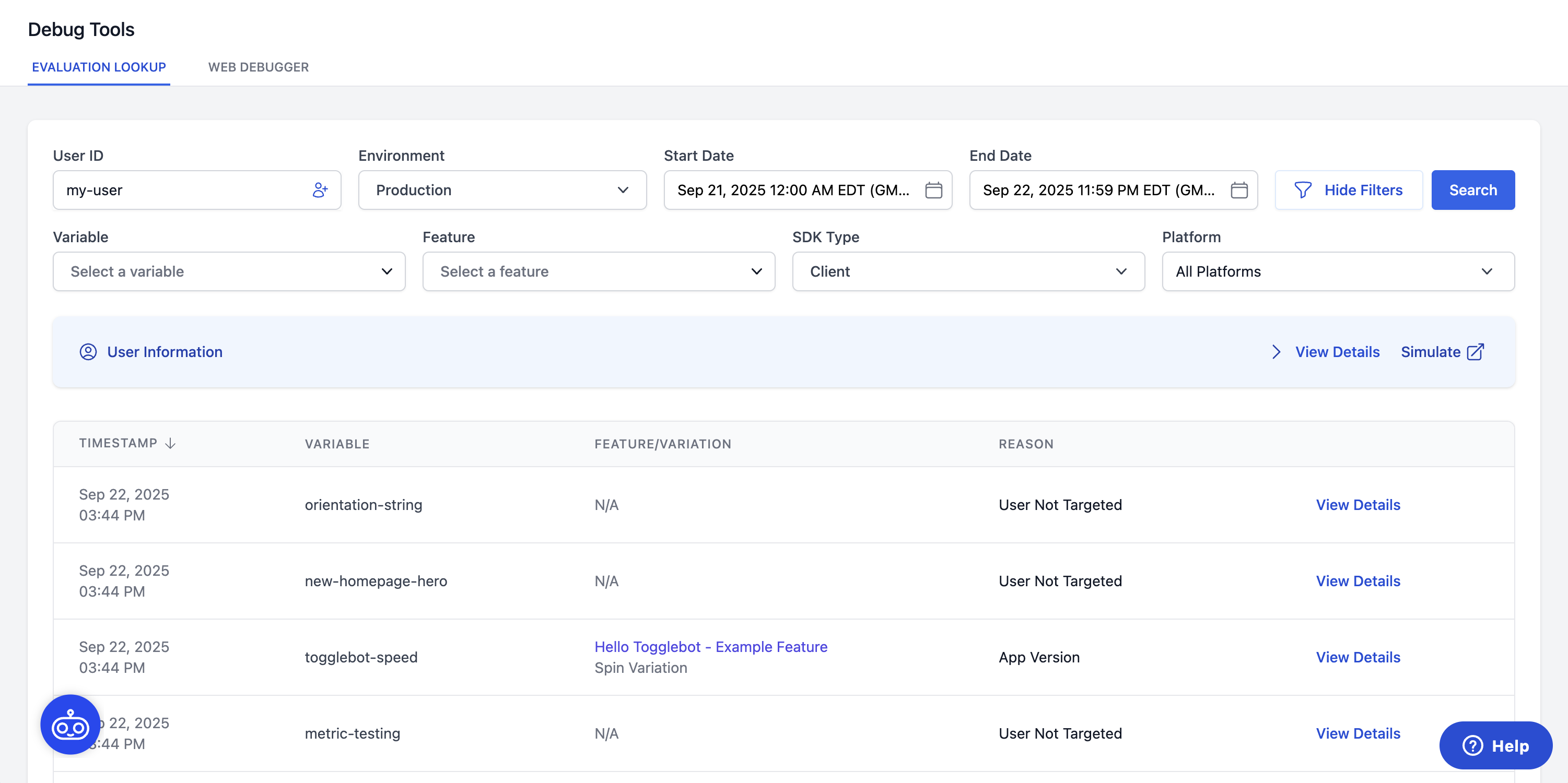
Task: Change the SDK Type from Client
Action: click(968, 271)
